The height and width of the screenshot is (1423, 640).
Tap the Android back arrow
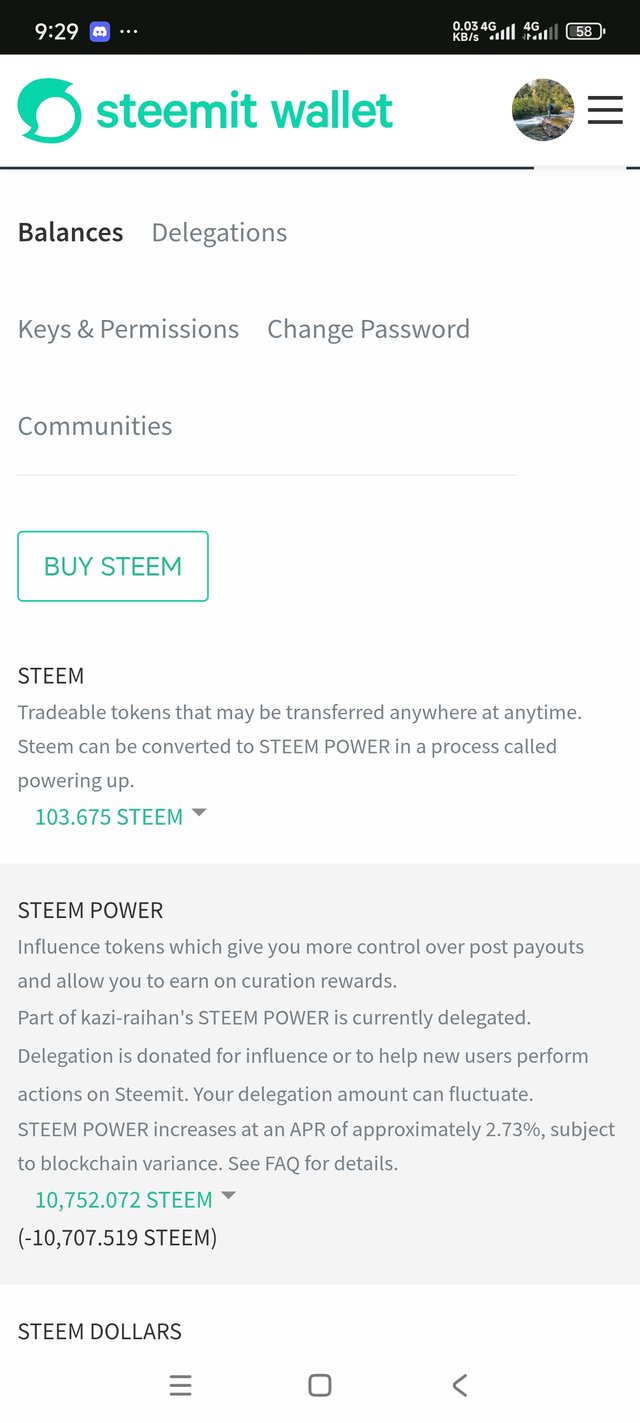point(460,1385)
